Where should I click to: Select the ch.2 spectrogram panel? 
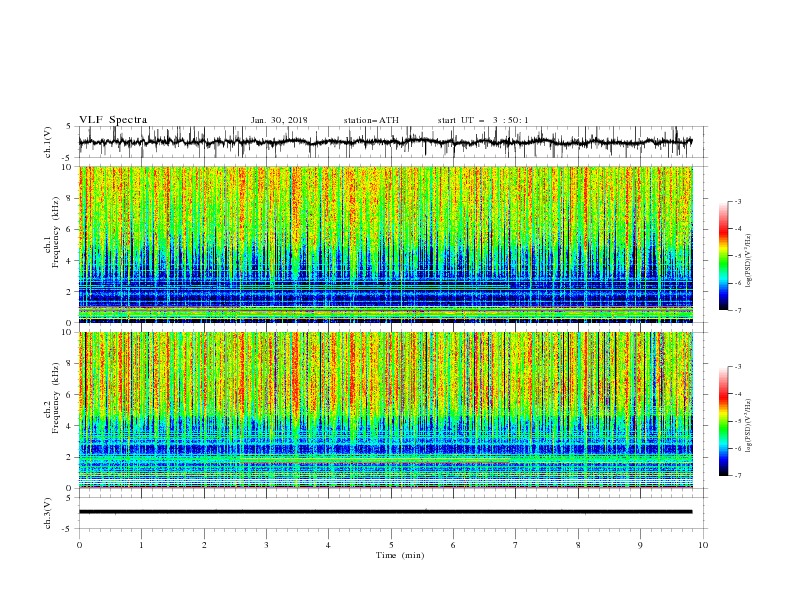[386, 410]
